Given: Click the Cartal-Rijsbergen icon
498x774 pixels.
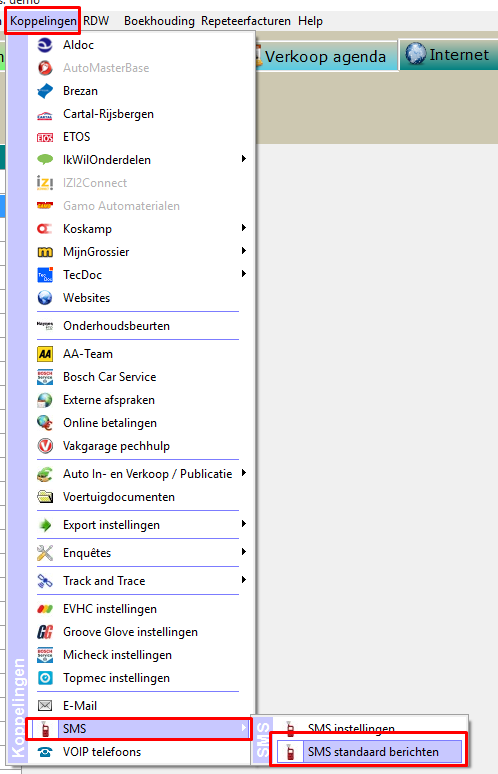Looking at the screenshot, I should click(x=45, y=116).
